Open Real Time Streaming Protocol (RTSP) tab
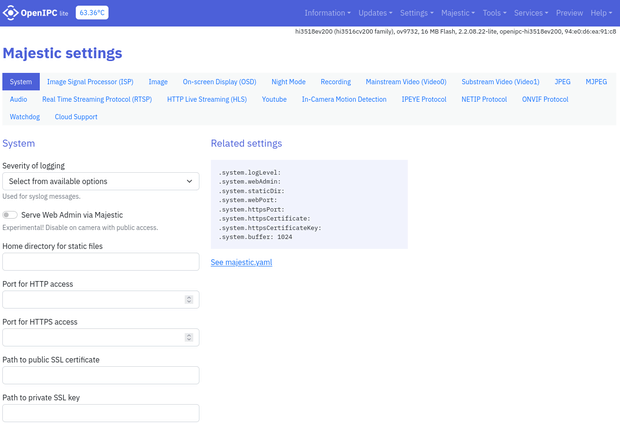This screenshot has height=424, width=620. pyautogui.click(x=97, y=99)
